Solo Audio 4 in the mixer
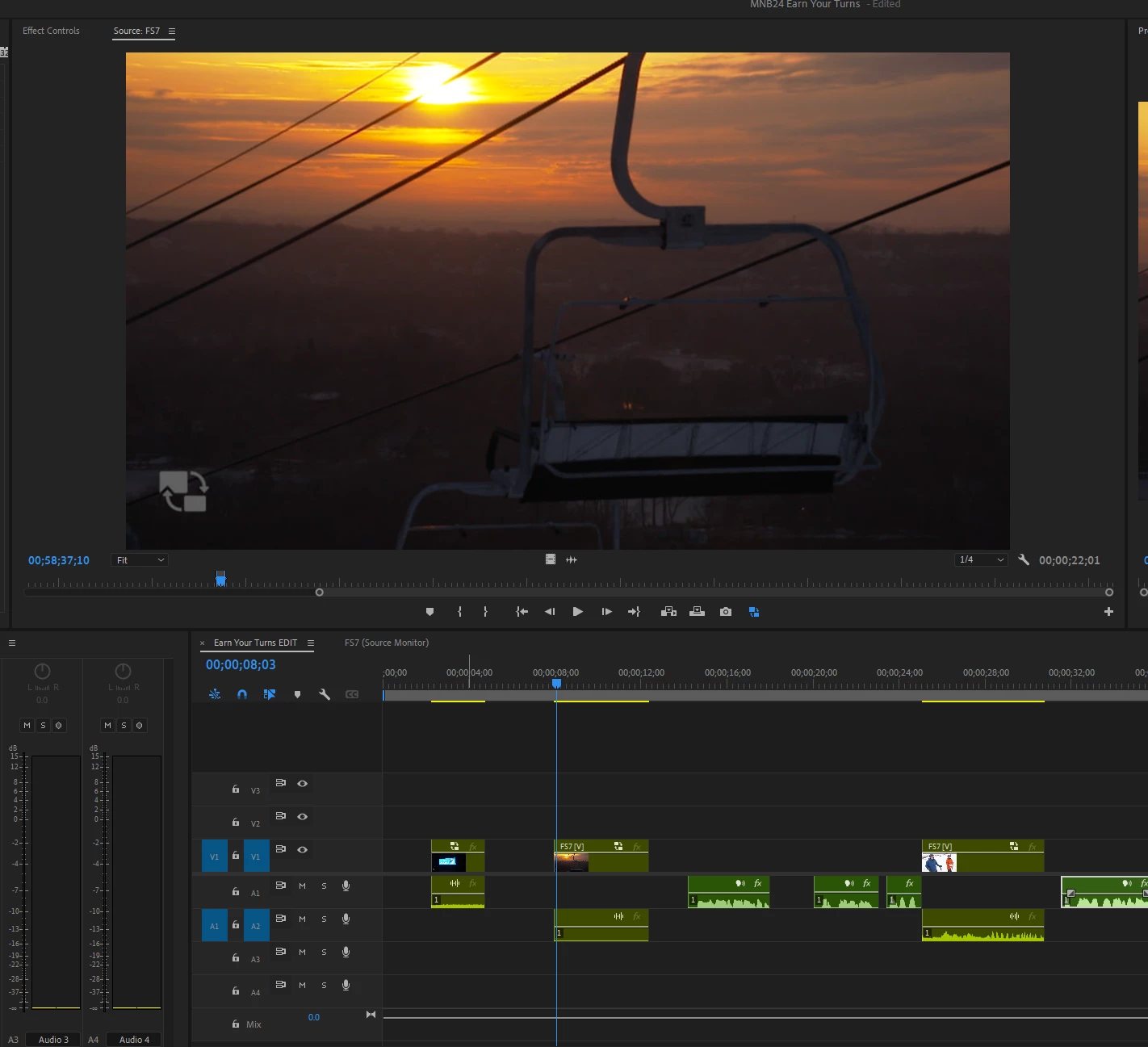The width and height of the screenshot is (1148, 1047). click(124, 725)
